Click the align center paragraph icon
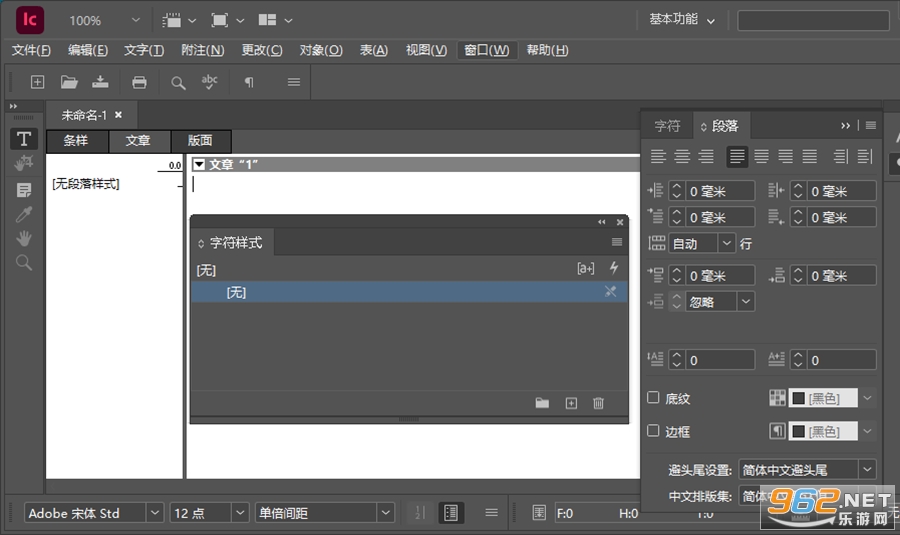The width and height of the screenshot is (900, 535). click(x=682, y=156)
